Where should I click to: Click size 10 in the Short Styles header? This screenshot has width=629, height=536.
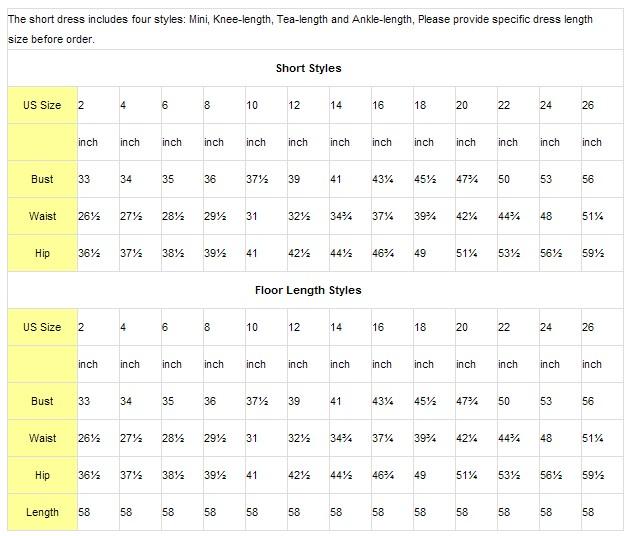pos(252,105)
